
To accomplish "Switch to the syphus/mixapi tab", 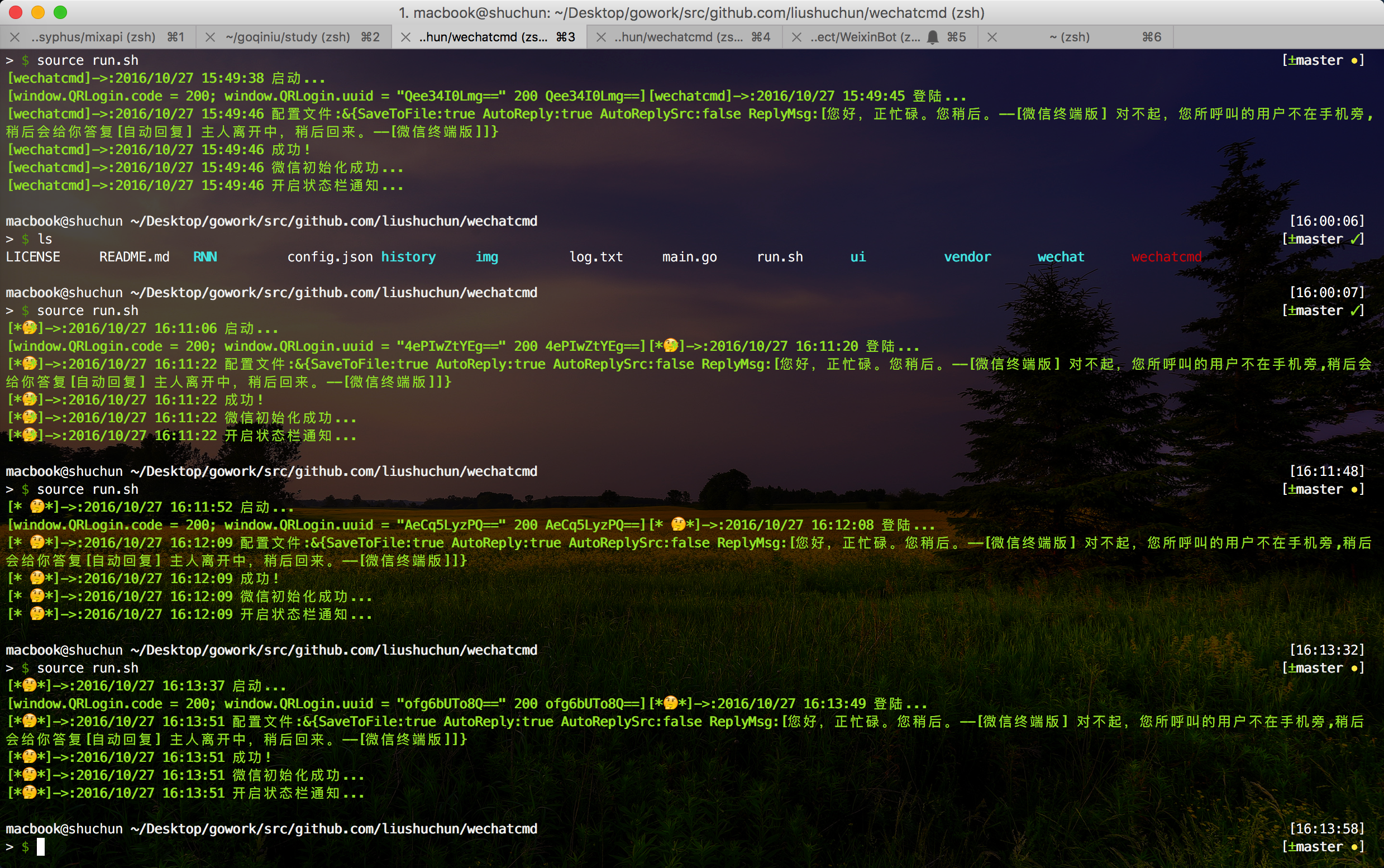I will click(93, 37).
